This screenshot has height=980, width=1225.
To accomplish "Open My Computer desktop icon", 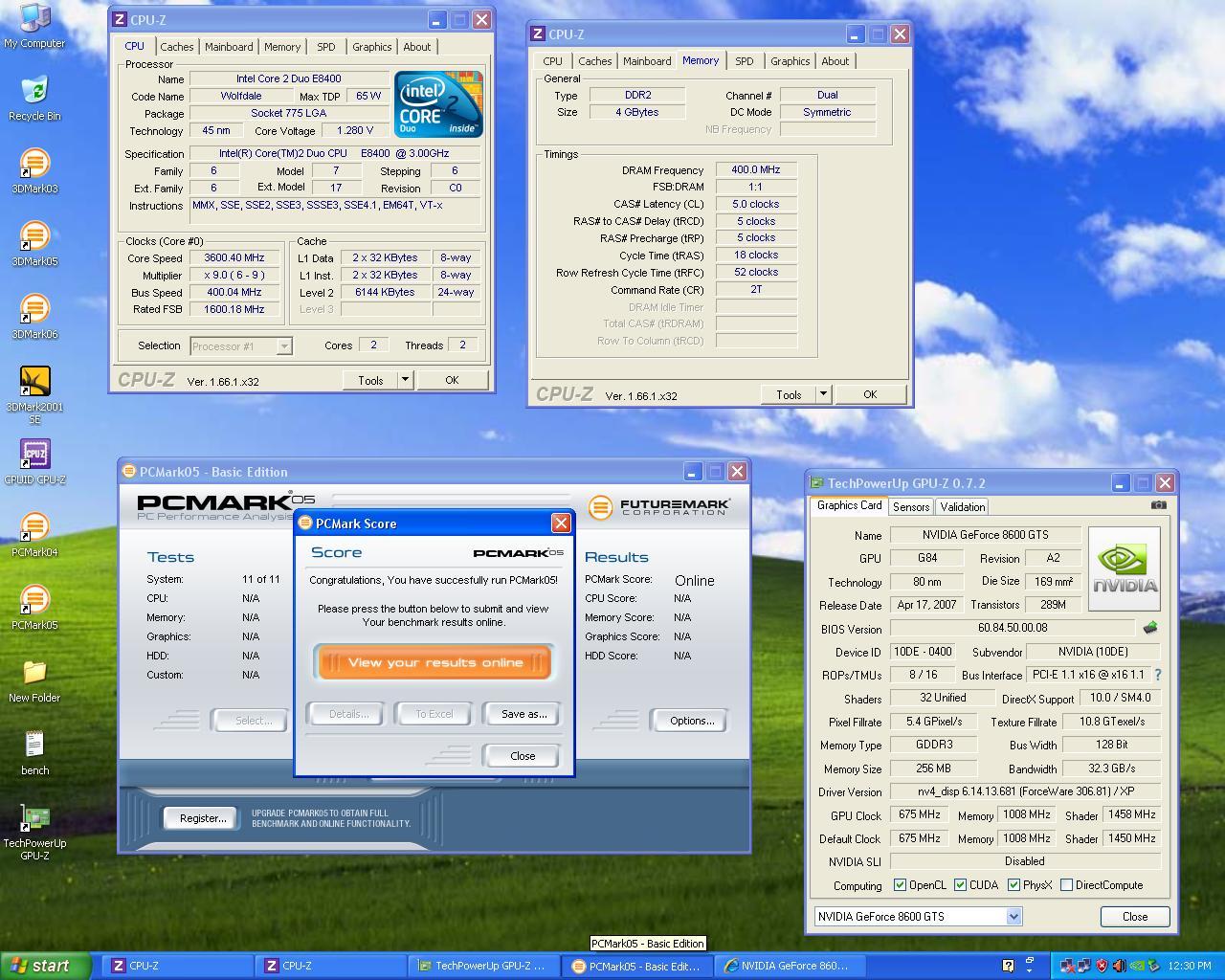I will coord(34,24).
